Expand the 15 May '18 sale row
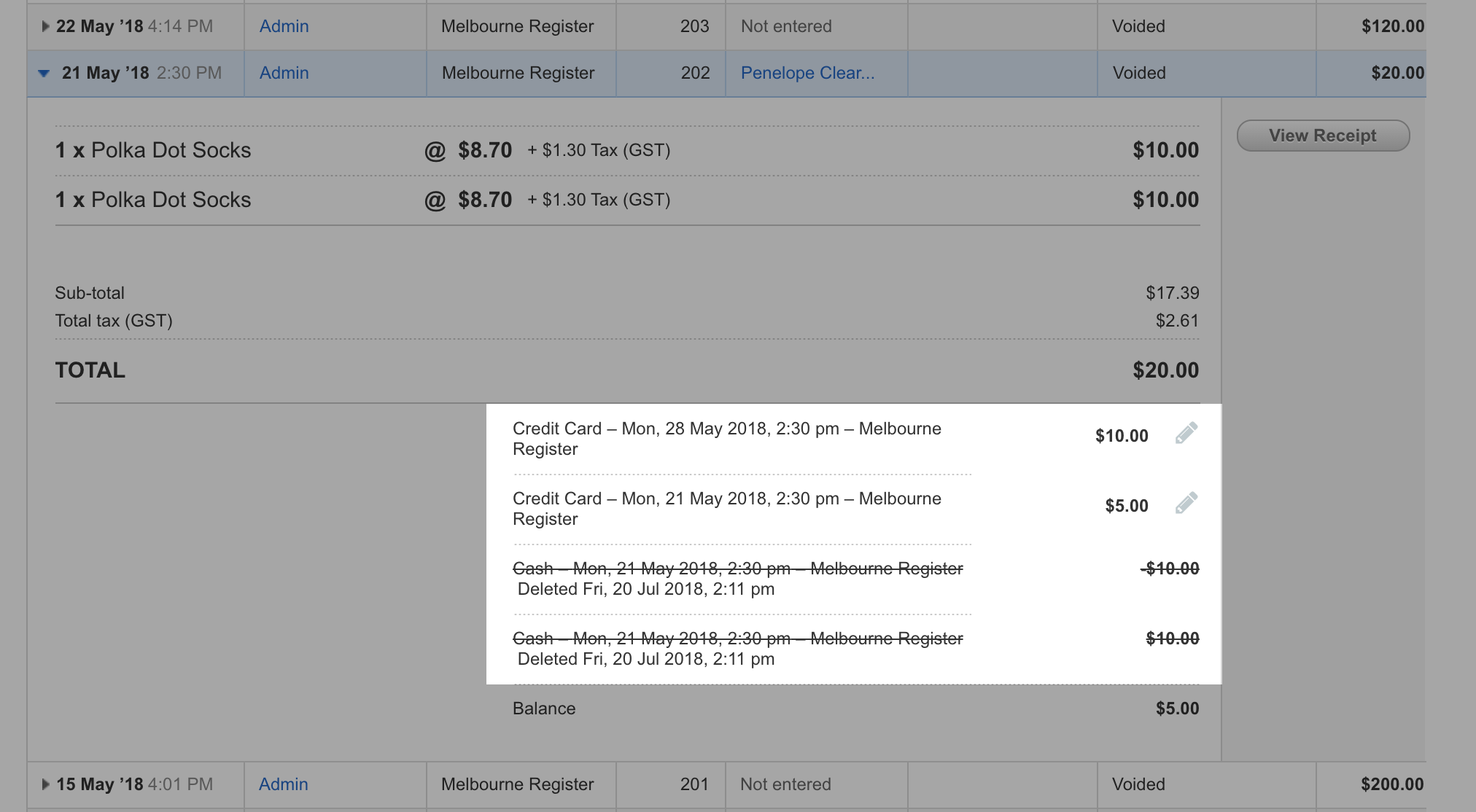Viewport: 1476px width, 812px height. click(x=45, y=785)
